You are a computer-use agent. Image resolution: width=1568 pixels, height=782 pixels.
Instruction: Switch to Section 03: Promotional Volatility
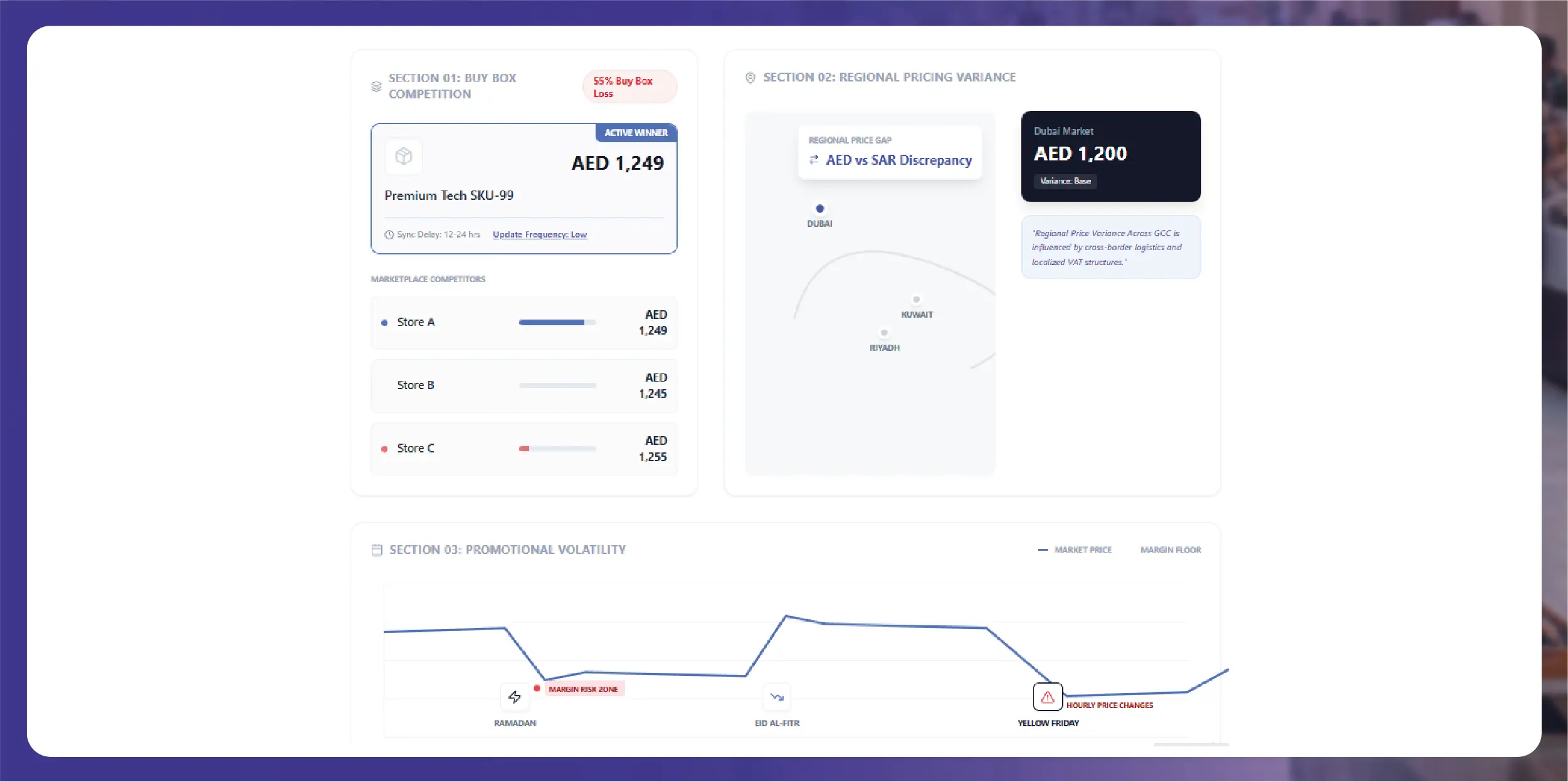(507, 549)
